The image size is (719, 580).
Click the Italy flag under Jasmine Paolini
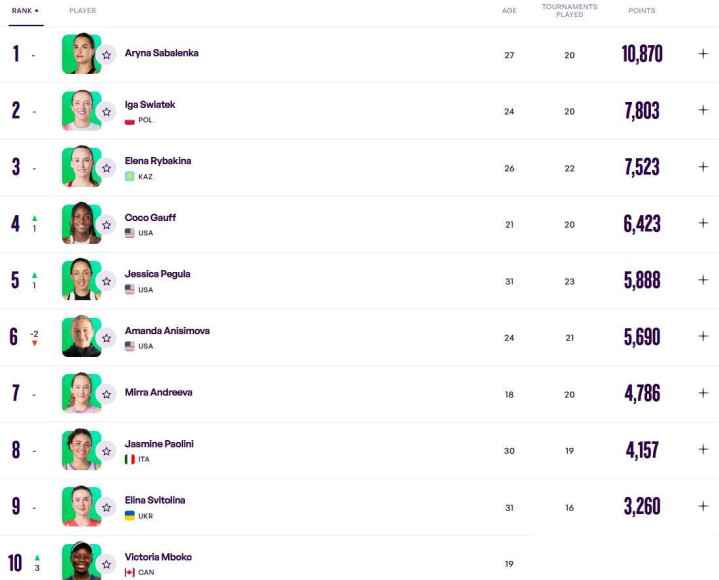(x=130, y=459)
